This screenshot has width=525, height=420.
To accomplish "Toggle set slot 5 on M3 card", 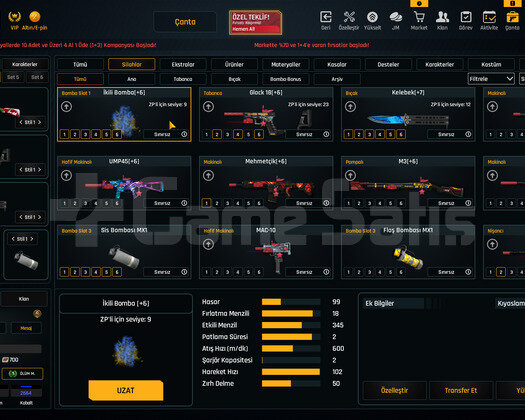I will 390,203.
